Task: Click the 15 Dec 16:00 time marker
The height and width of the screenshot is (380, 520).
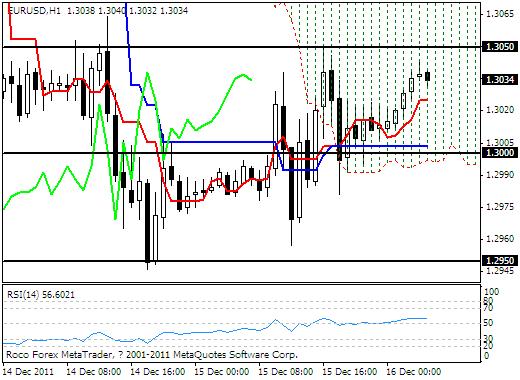Action: point(350,372)
